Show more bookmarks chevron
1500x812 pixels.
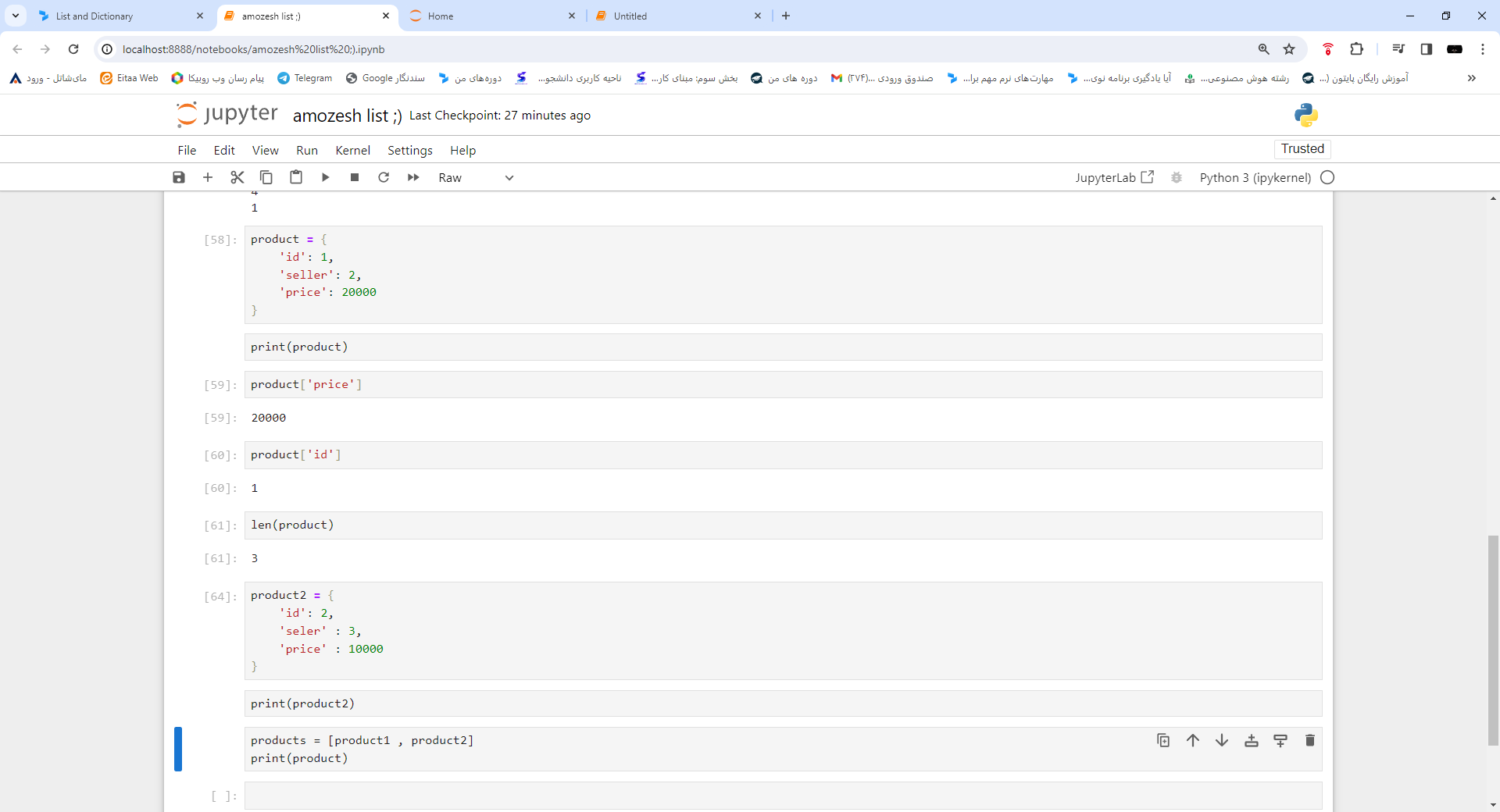click(x=1472, y=78)
